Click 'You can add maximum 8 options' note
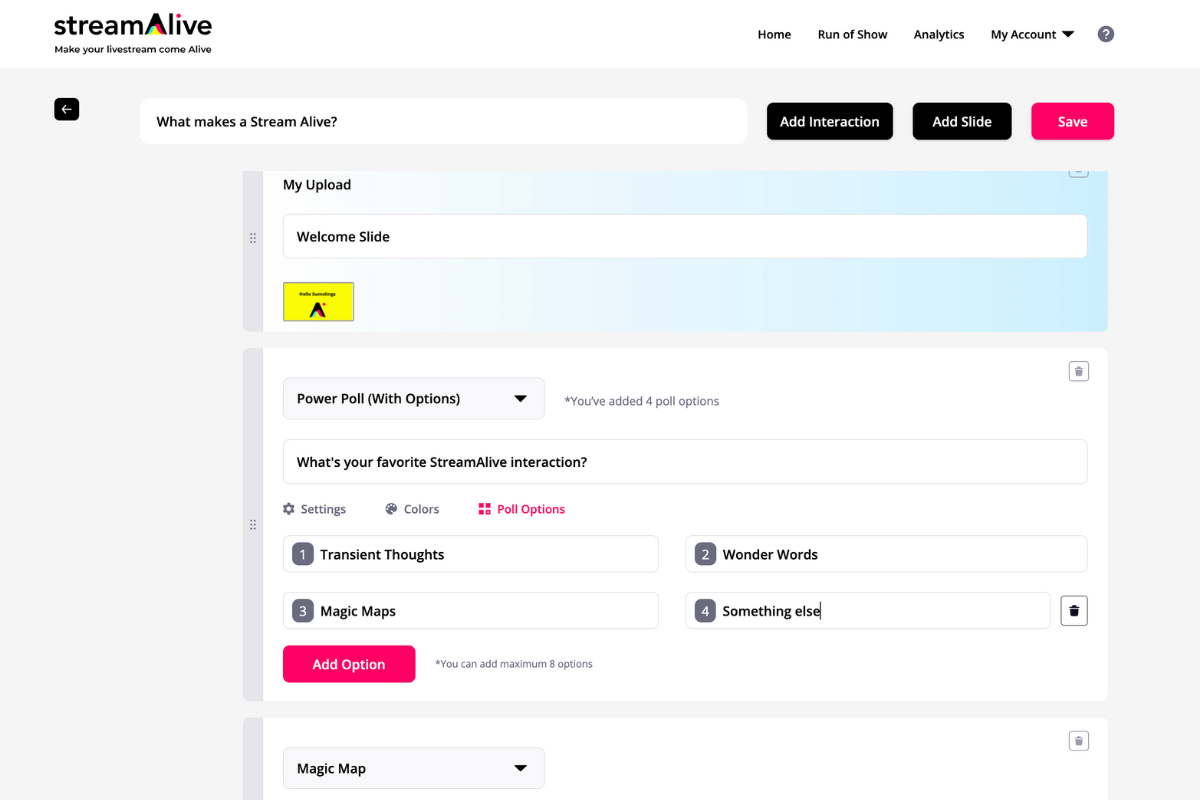This screenshot has height=800, width=1200. (514, 664)
